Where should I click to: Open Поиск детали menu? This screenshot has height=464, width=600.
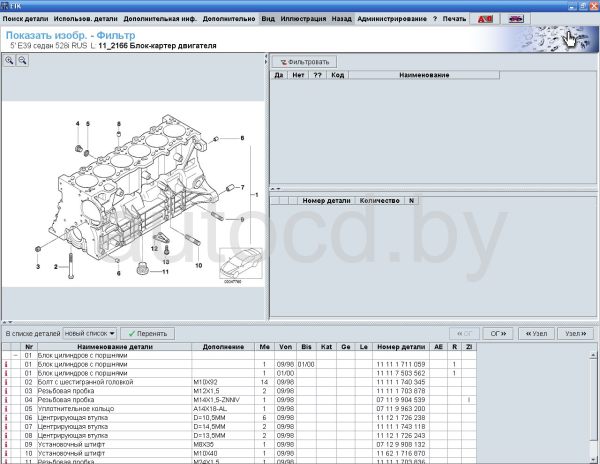(26, 19)
